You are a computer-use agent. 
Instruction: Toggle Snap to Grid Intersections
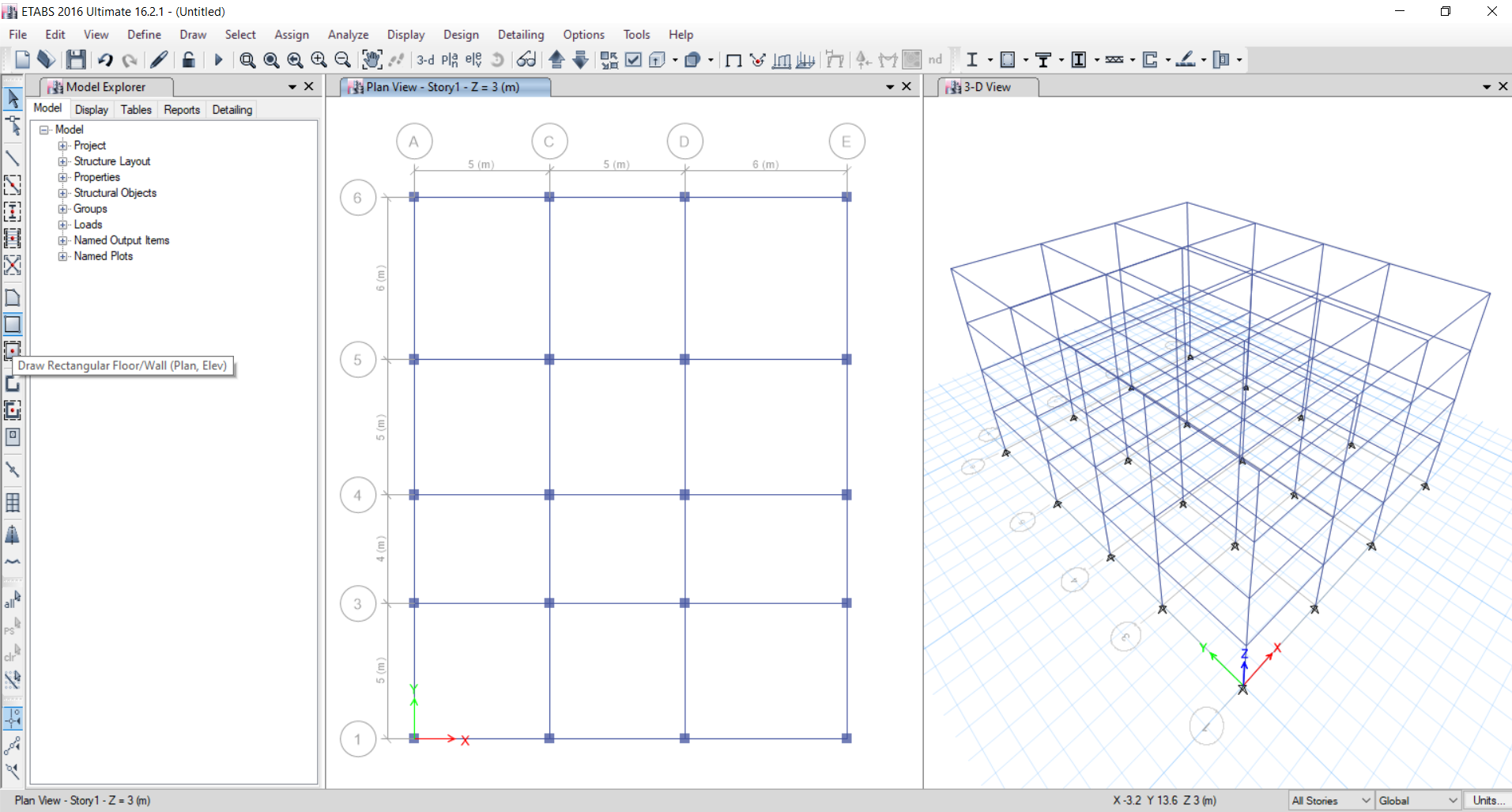coord(13,719)
